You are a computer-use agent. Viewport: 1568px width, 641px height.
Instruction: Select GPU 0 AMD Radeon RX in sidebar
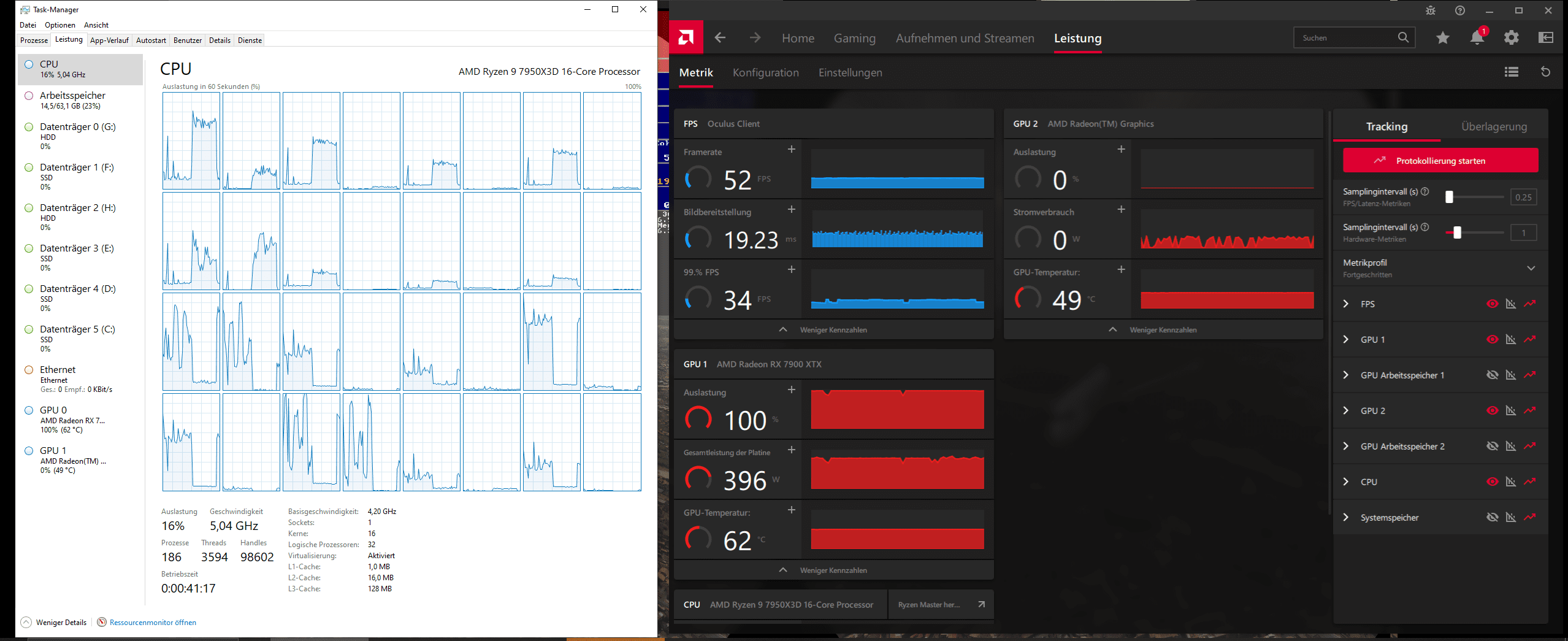[80, 420]
